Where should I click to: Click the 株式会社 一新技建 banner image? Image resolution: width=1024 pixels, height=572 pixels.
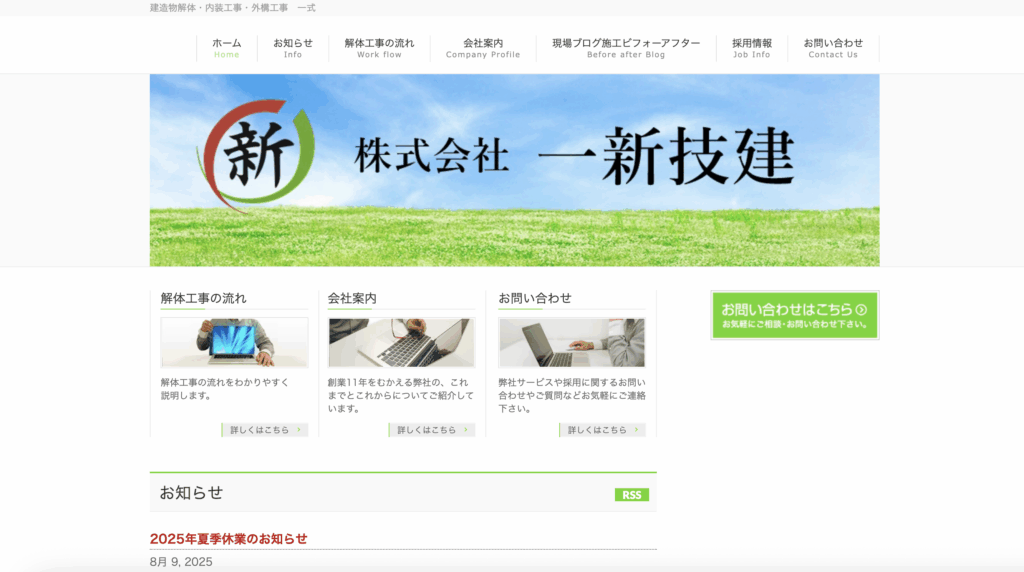(x=515, y=170)
